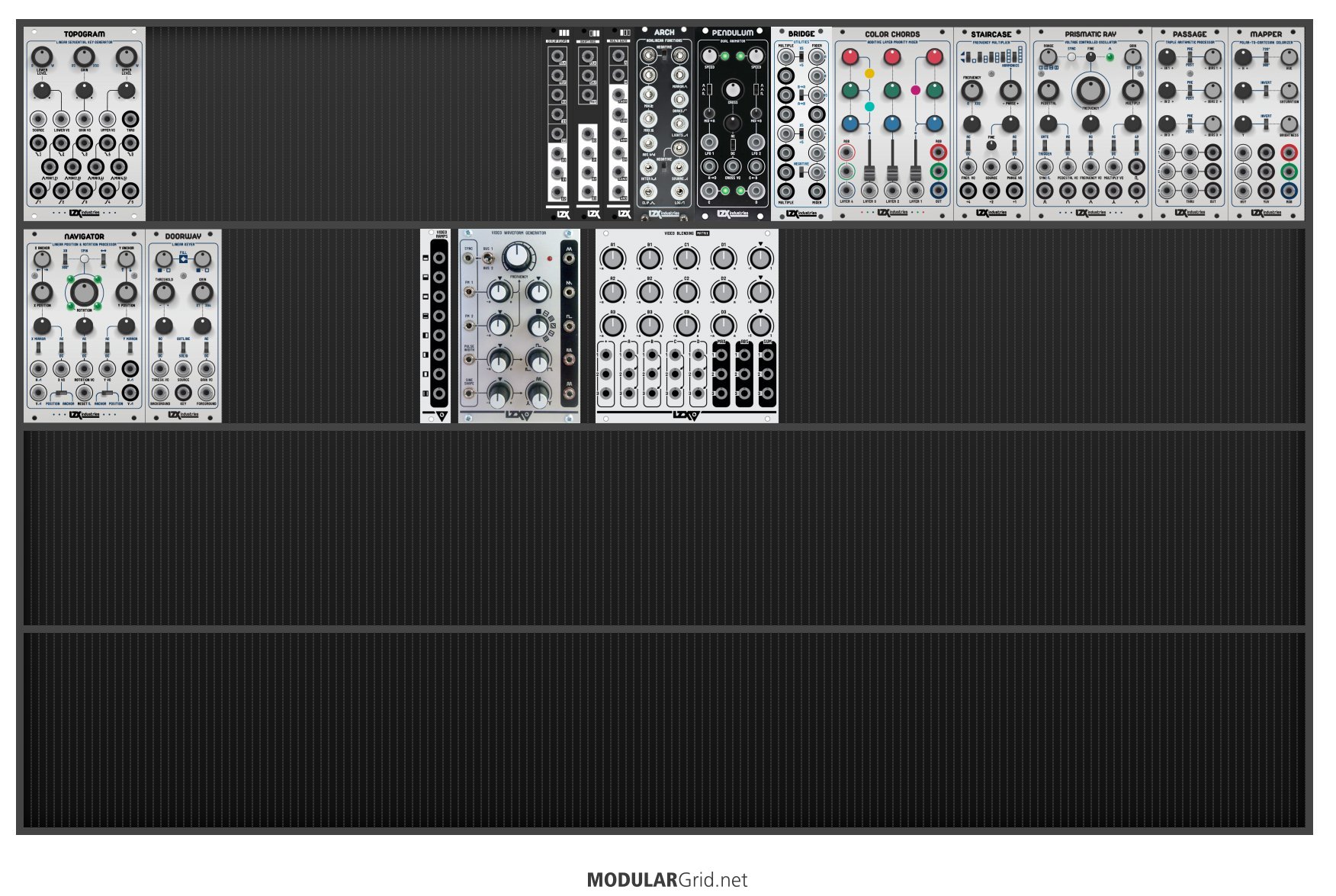Click the B2 knob on Video Blending Matrix
Image resolution: width=1336 pixels, height=896 pixels.
649,291
